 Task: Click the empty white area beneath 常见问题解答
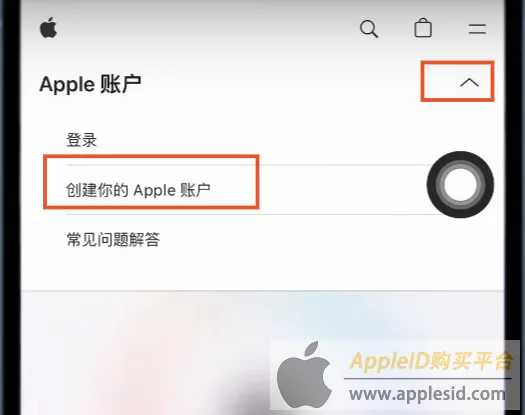[x=262, y=268]
